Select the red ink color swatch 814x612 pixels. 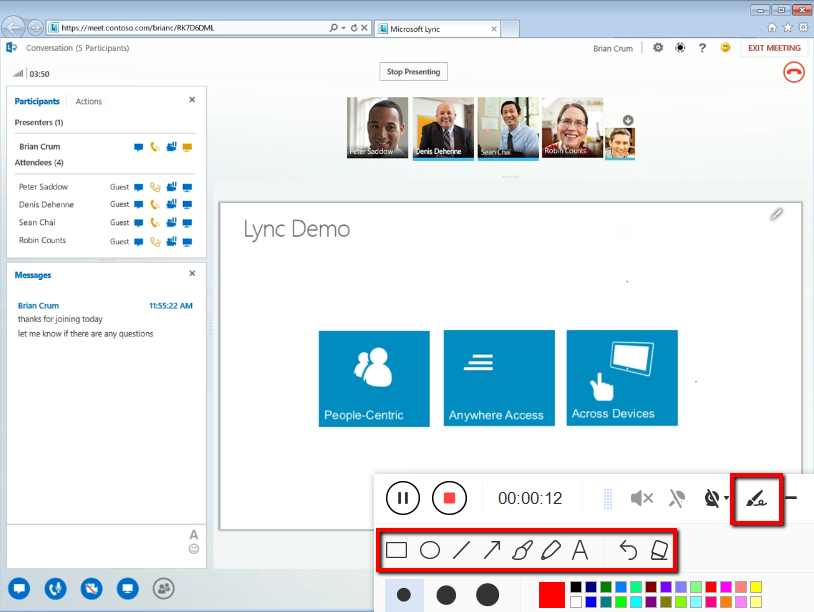[x=551, y=593]
